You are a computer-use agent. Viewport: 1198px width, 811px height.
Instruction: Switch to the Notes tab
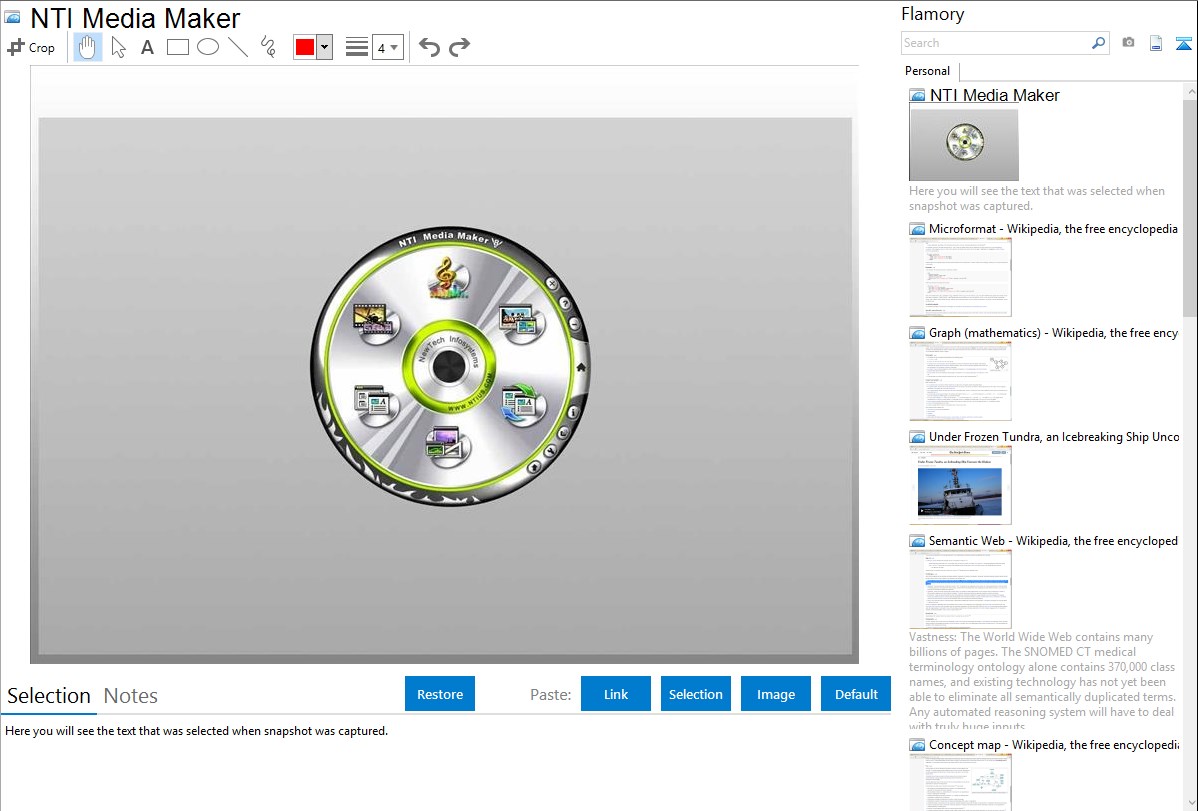[131, 696]
